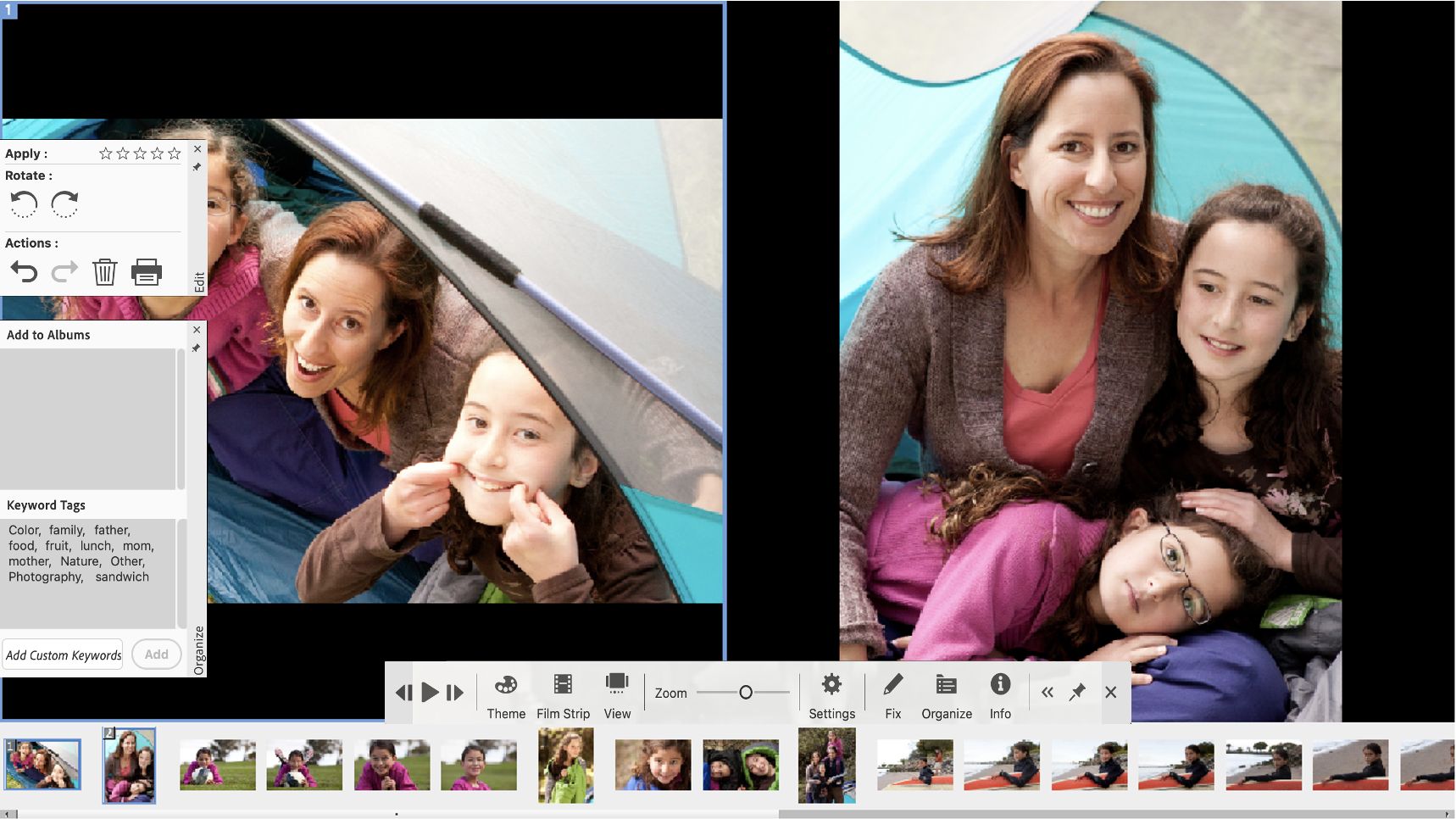Viewport: 1456px width, 819px height.
Task: Apply the mom keyword tag
Action: click(x=138, y=546)
